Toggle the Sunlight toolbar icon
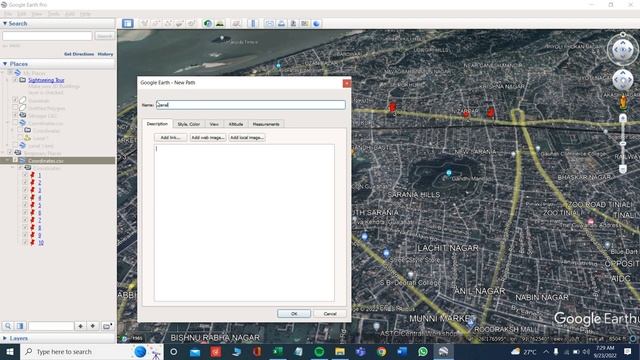Image resolution: width=640 pixels, height=360 pixels. coord(220,23)
